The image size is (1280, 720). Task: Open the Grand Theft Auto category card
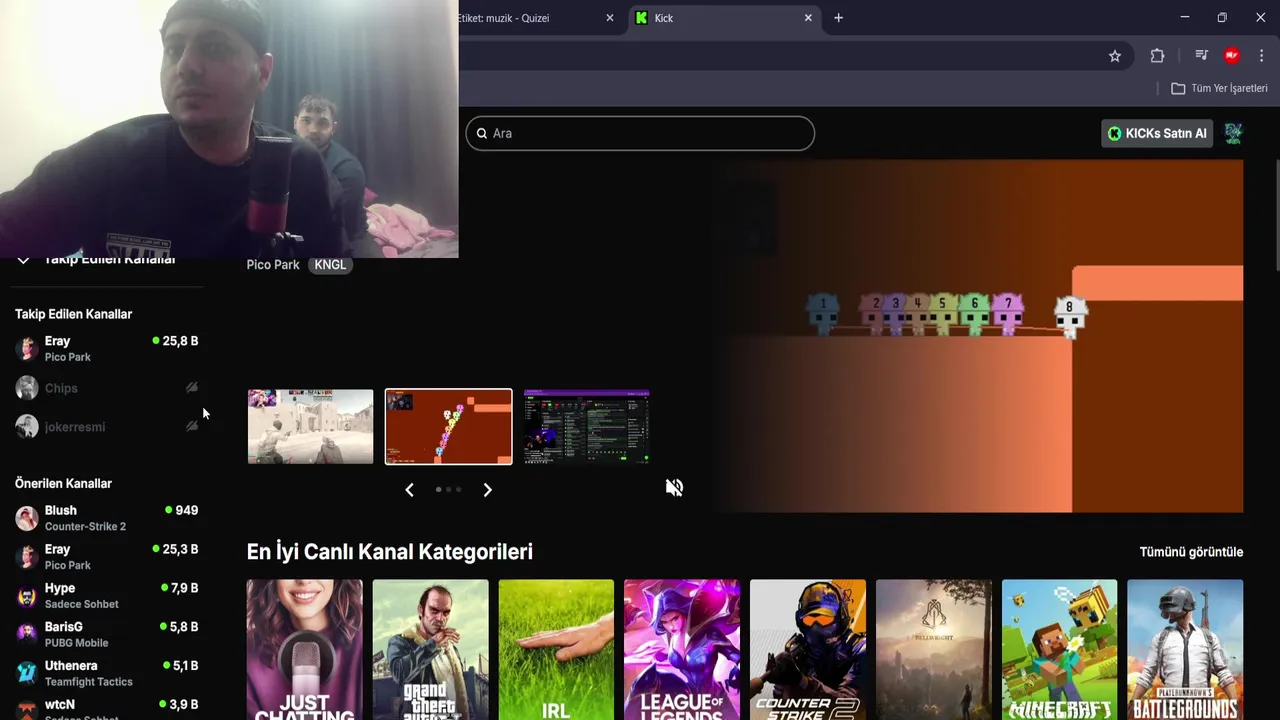pyautogui.click(x=431, y=650)
